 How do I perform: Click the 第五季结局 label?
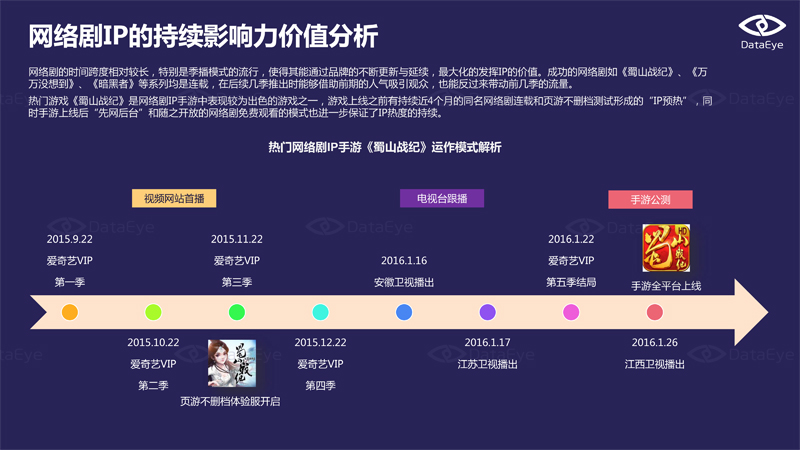[571, 282]
